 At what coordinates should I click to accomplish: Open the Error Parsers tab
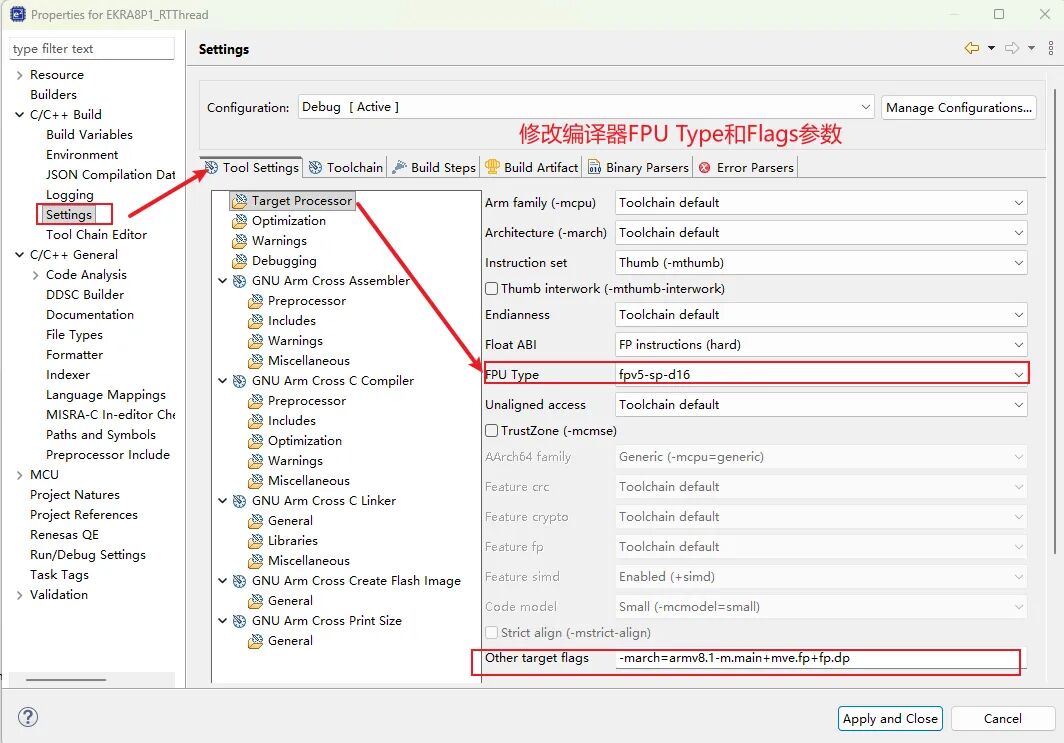tap(746, 167)
